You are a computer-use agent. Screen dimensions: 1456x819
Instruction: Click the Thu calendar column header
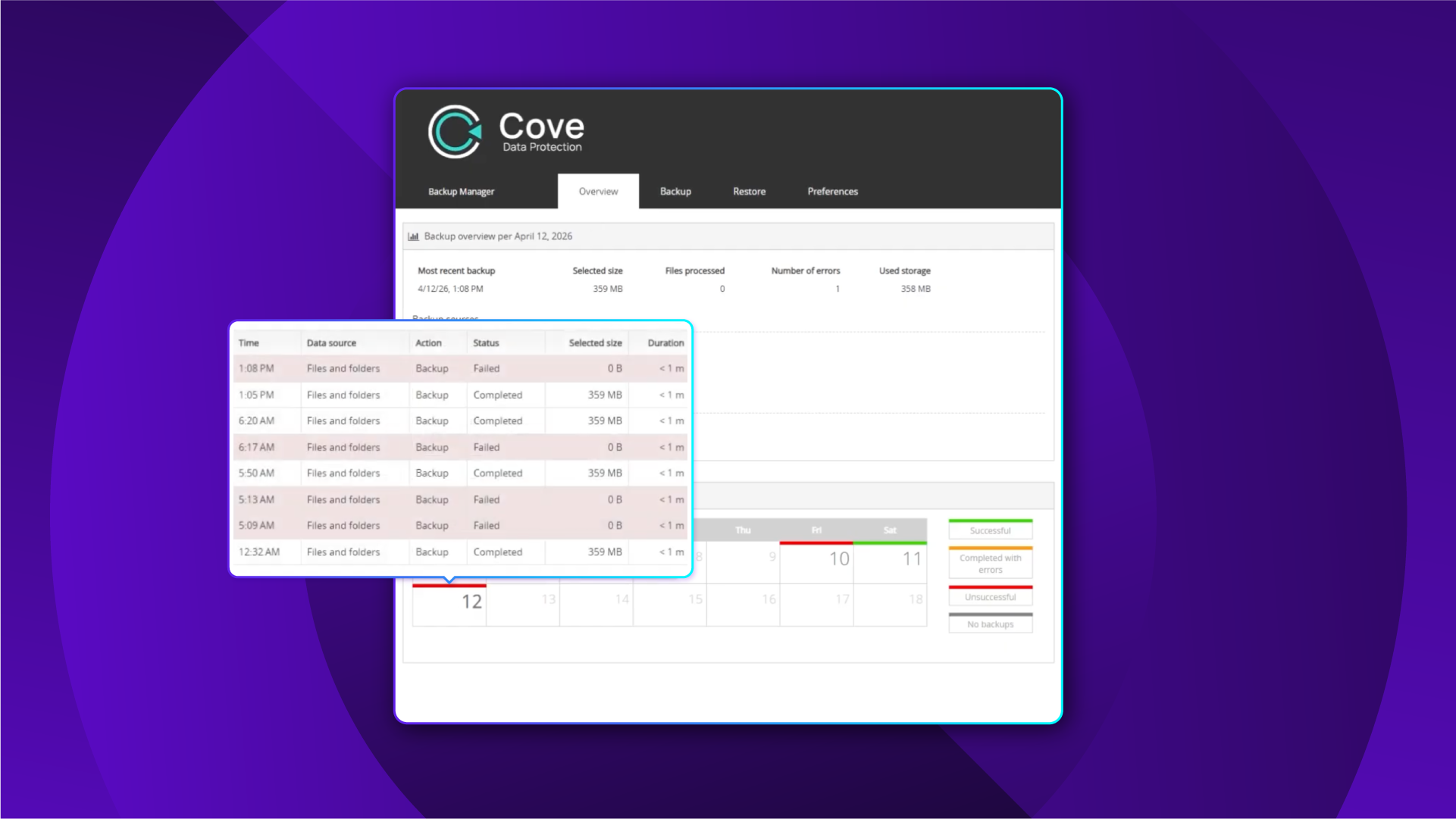pyautogui.click(x=743, y=530)
